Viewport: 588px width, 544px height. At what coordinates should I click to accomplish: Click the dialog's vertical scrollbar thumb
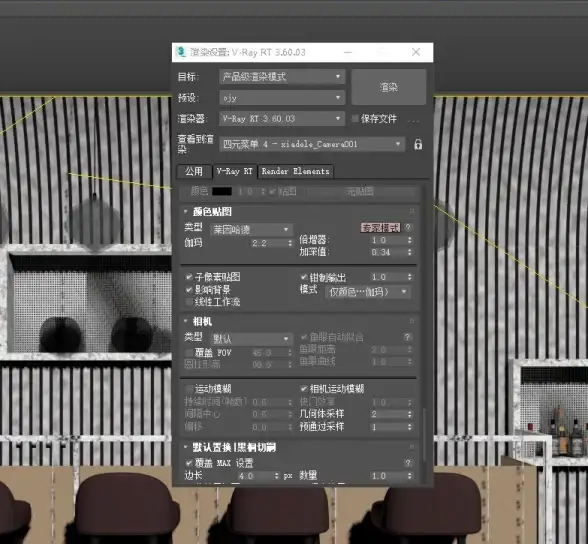pos(424,435)
